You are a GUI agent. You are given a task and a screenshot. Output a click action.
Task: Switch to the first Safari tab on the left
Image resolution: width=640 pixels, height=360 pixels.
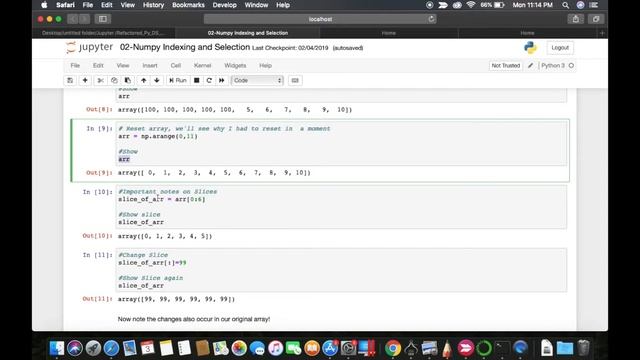coord(104,33)
